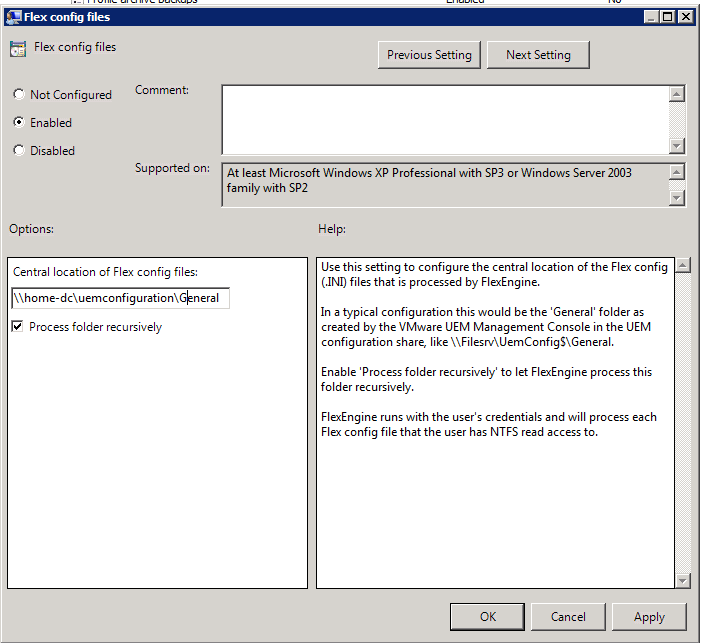Apply the policy changes
This screenshot has height=643, width=703.
pos(649,617)
